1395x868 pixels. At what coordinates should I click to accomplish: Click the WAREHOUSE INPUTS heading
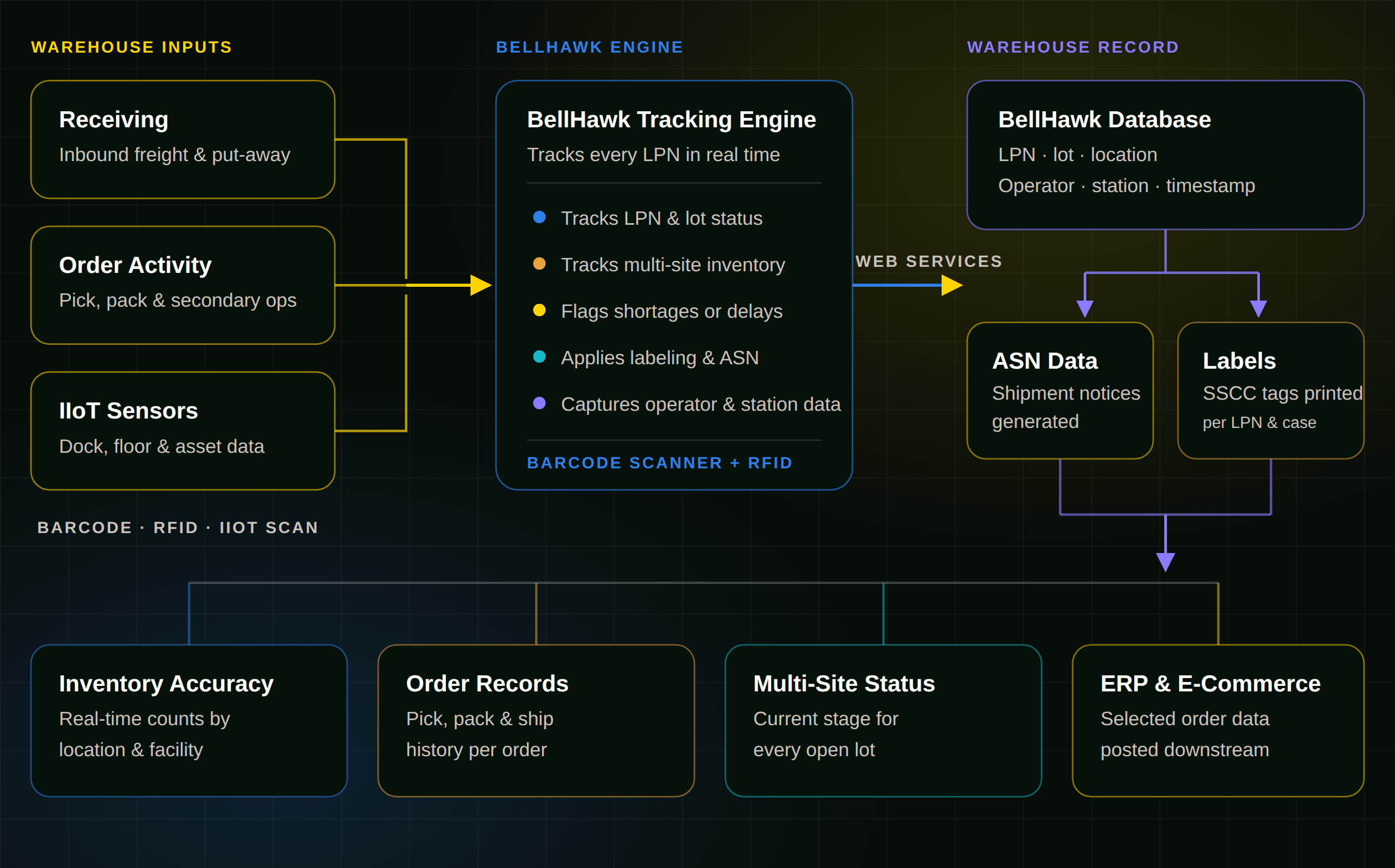pyautogui.click(x=131, y=47)
